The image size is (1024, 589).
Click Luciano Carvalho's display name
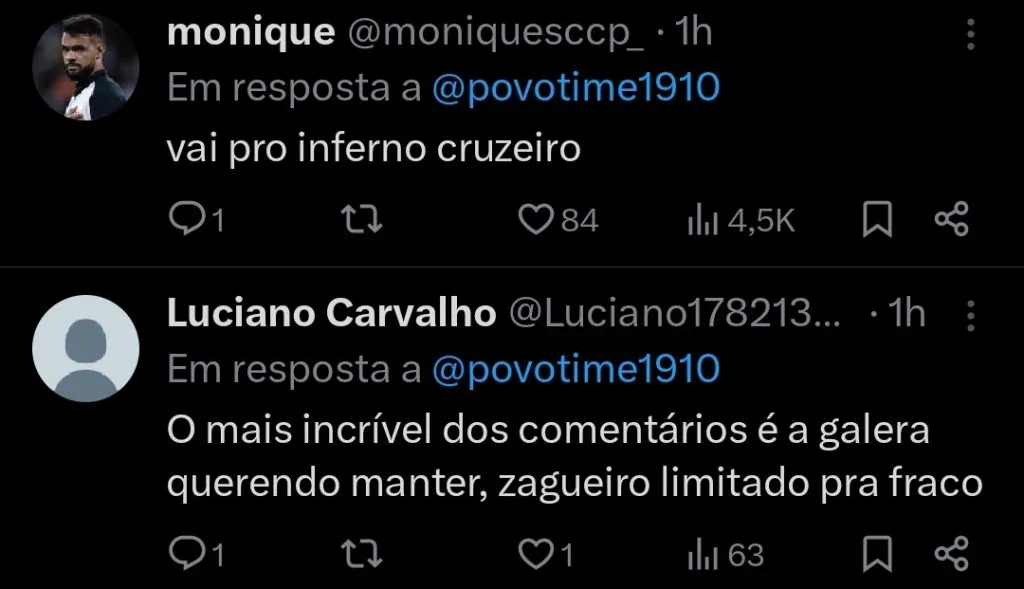[x=330, y=312]
